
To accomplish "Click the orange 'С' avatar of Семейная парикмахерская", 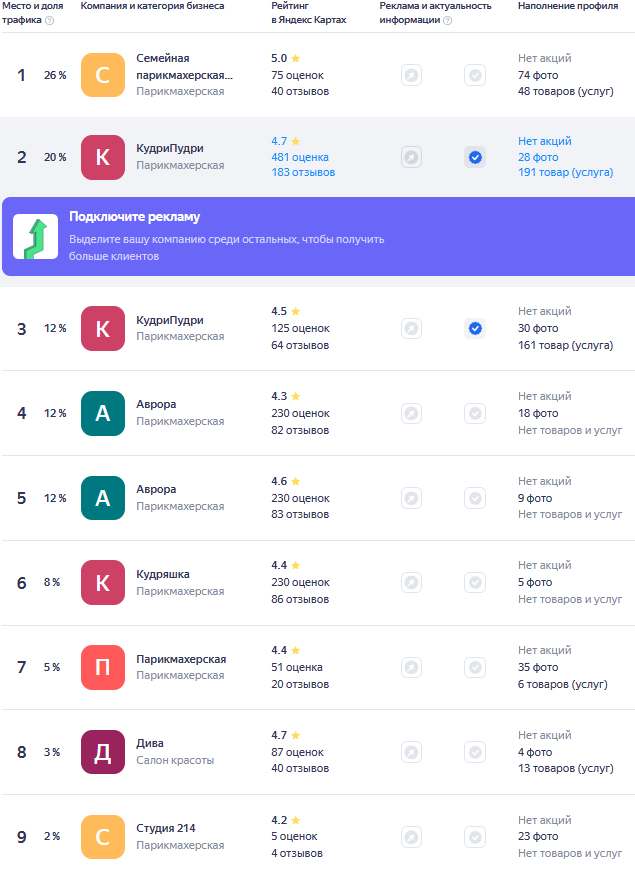I will [x=102, y=75].
